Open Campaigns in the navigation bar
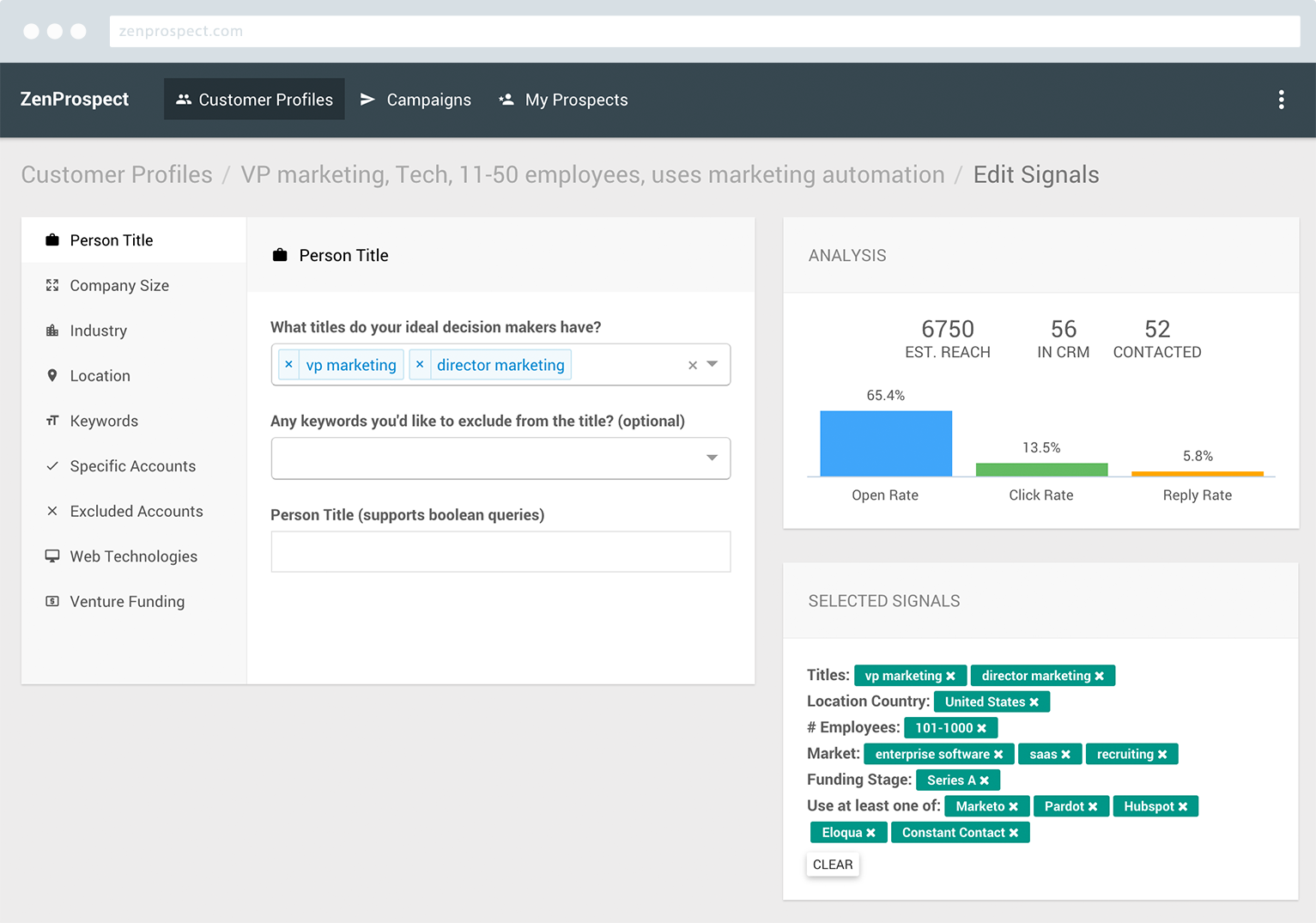The height and width of the screenshot is (923, 1316). point(415,100)
